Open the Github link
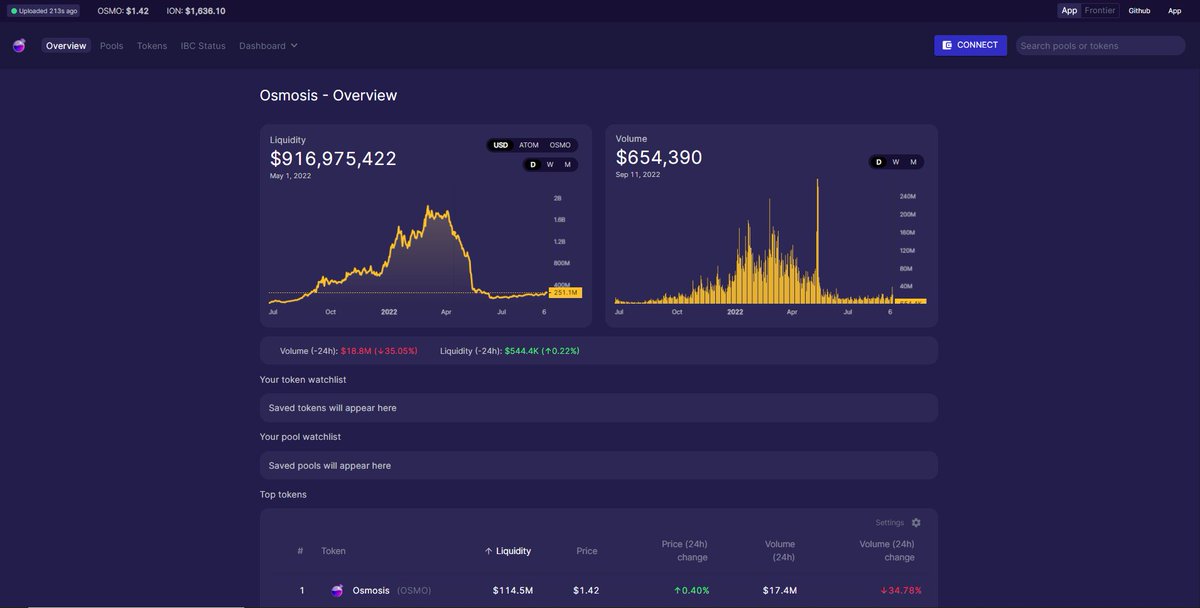The width and height of the screenshot is (1200, 608). [1139, 10]
